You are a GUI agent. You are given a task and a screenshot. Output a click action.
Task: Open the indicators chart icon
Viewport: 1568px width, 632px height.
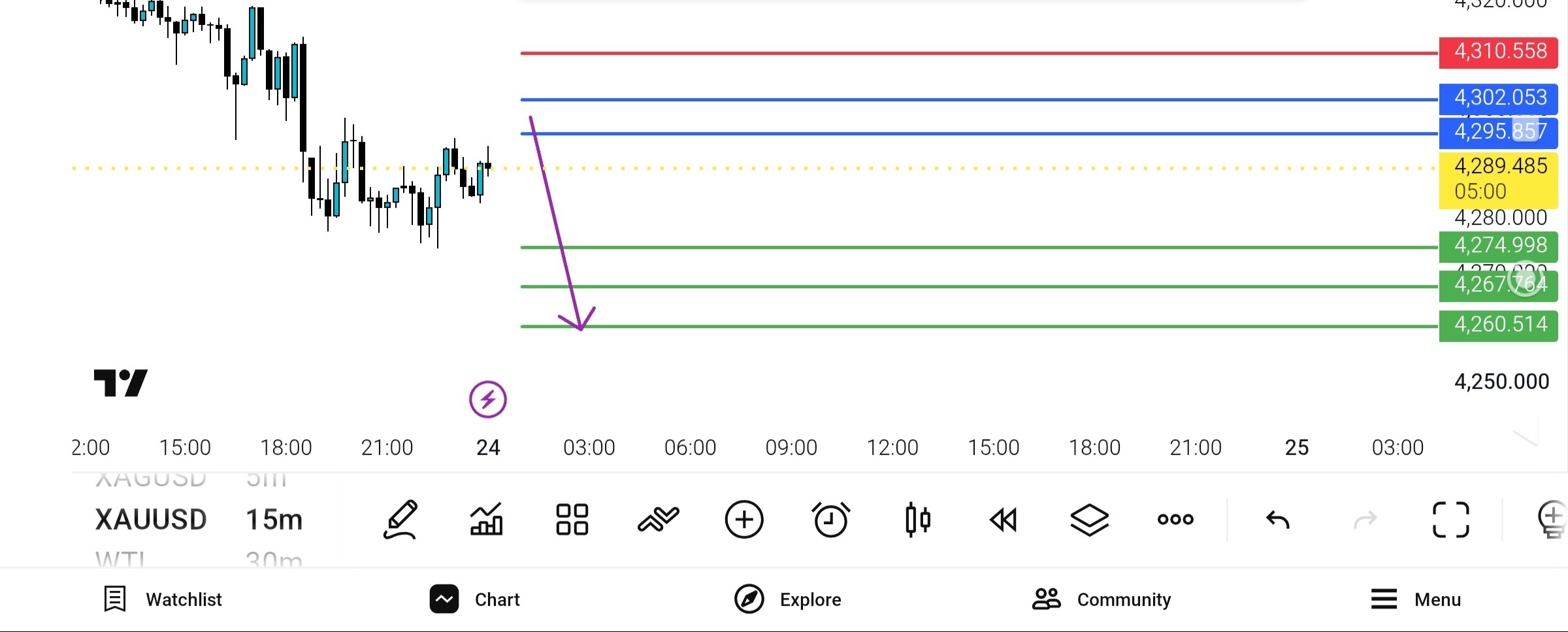point(487,519)
